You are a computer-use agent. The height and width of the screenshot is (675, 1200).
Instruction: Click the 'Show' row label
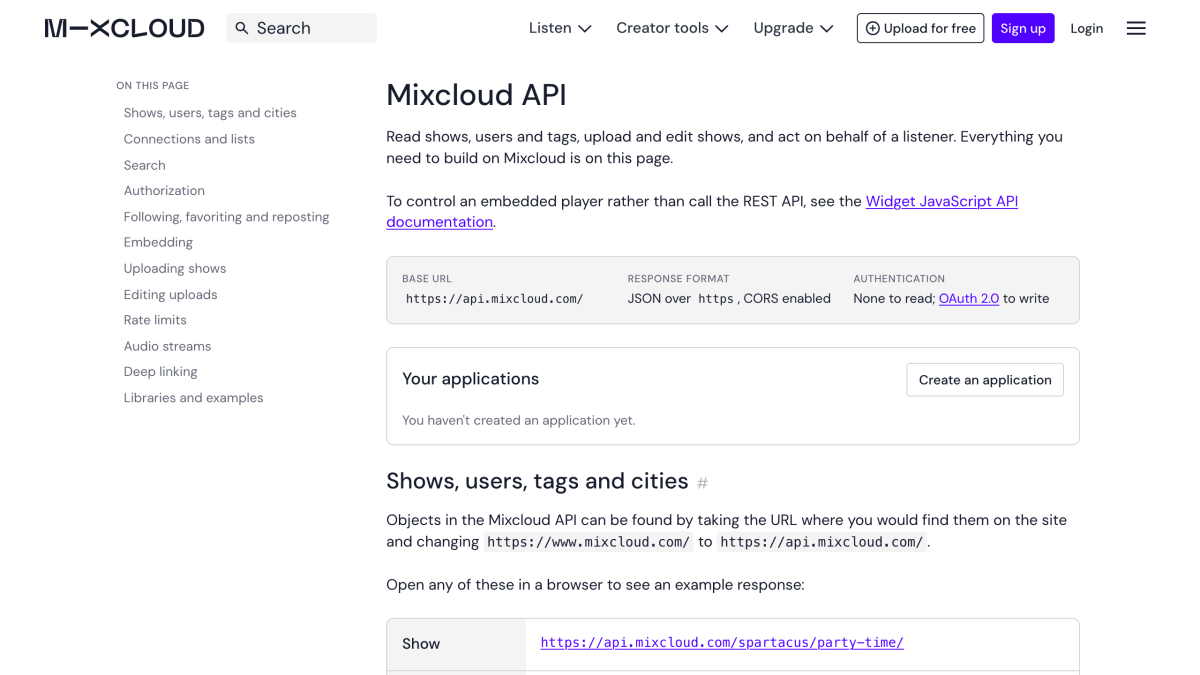pyautogui.click(x=421, y=644)
